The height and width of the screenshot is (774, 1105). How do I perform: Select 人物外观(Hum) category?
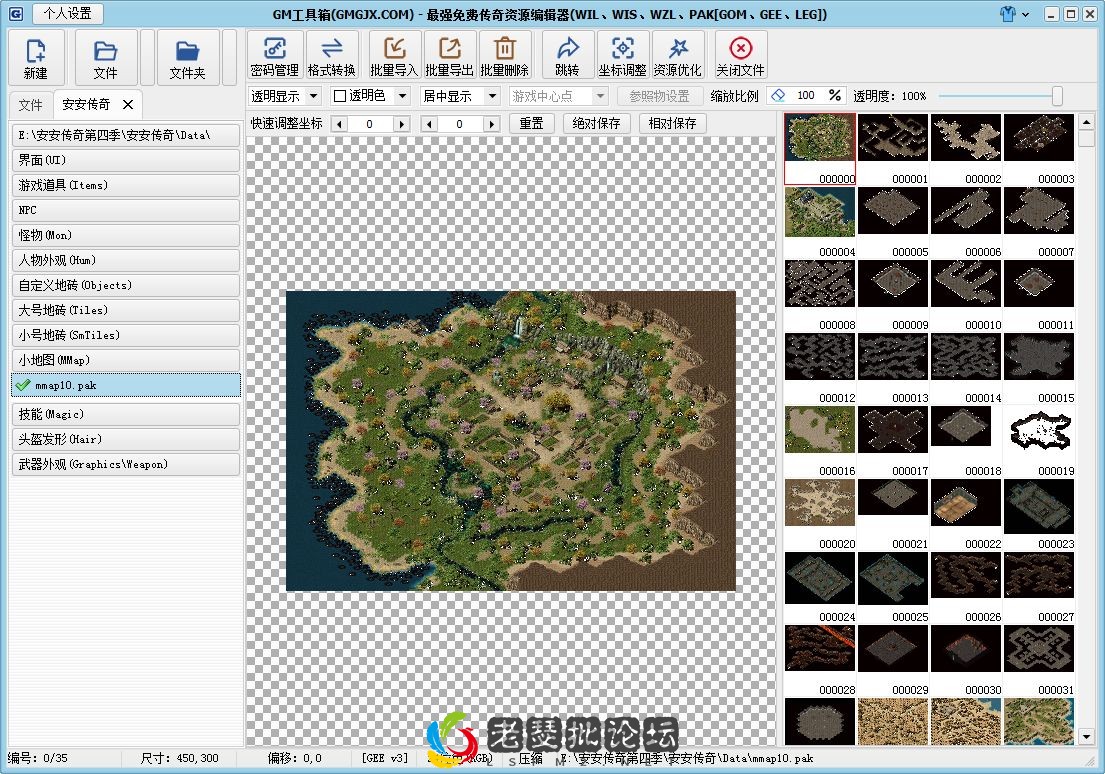coord(125,260)
